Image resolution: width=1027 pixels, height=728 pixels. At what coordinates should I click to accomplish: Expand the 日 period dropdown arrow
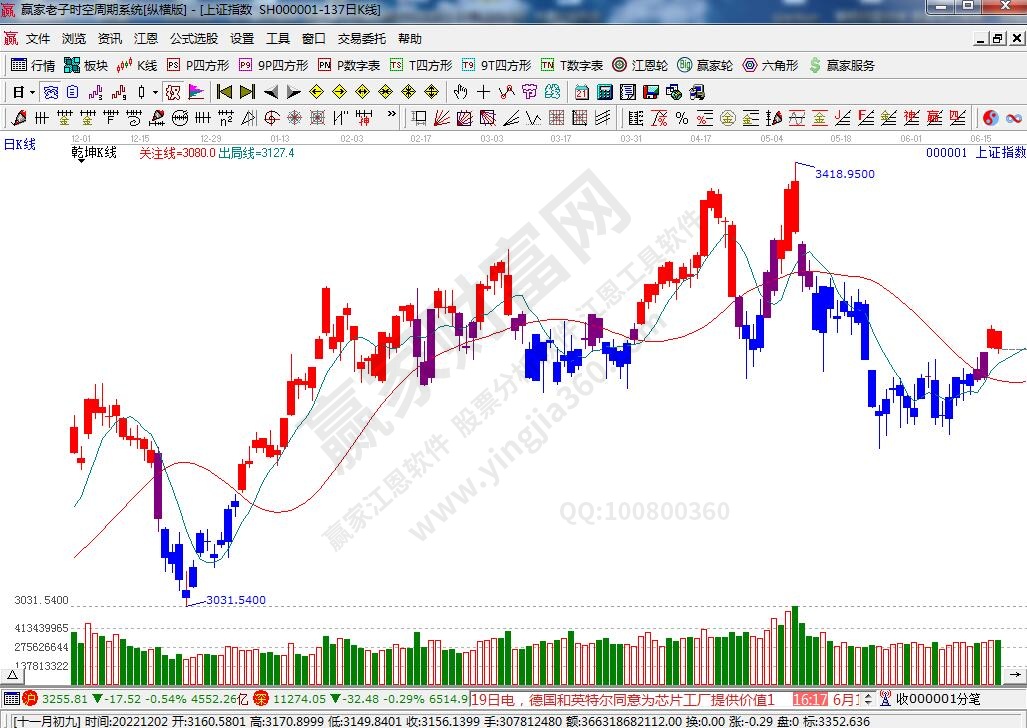[33, 92]
